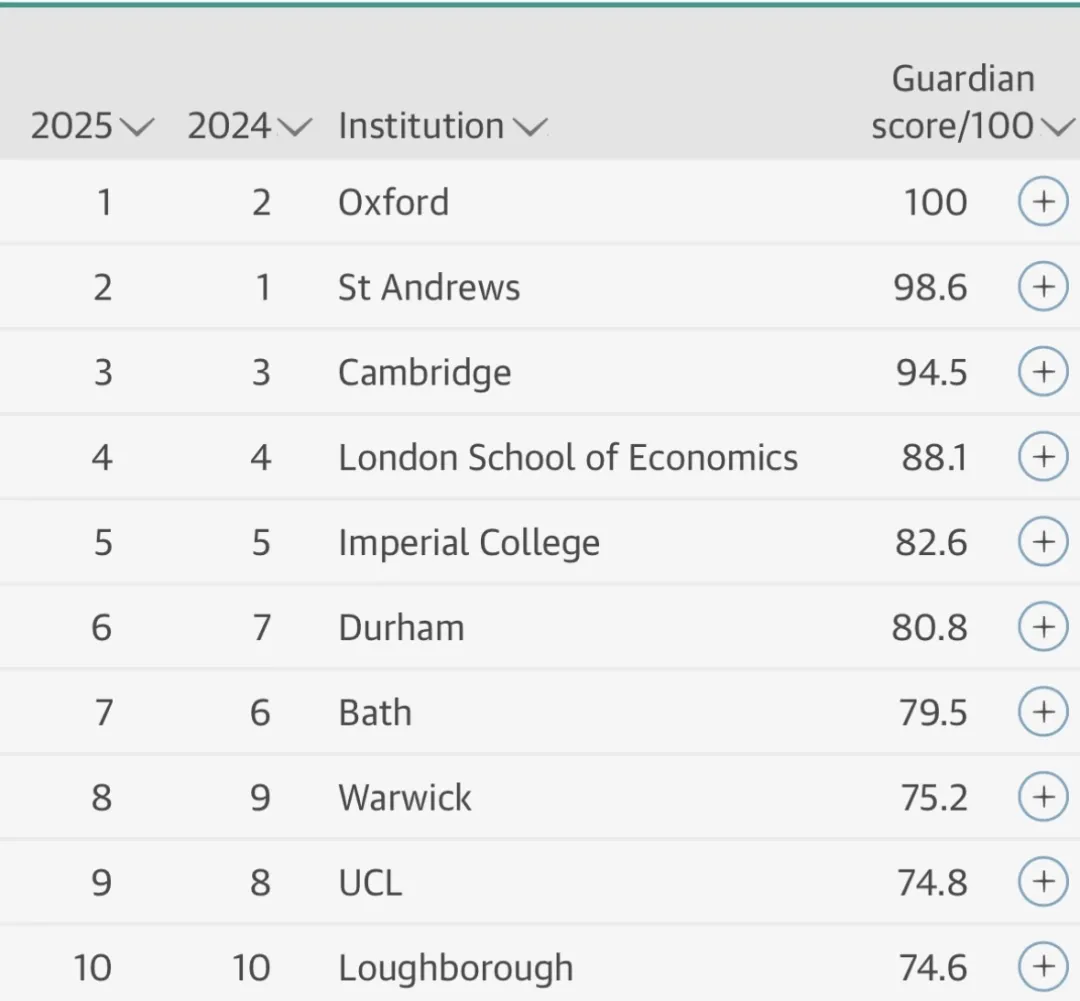Click plus icon for London School of Economics
Image resolution: width=1080 pixels, height=1001 pixels.
[1042, 458]
